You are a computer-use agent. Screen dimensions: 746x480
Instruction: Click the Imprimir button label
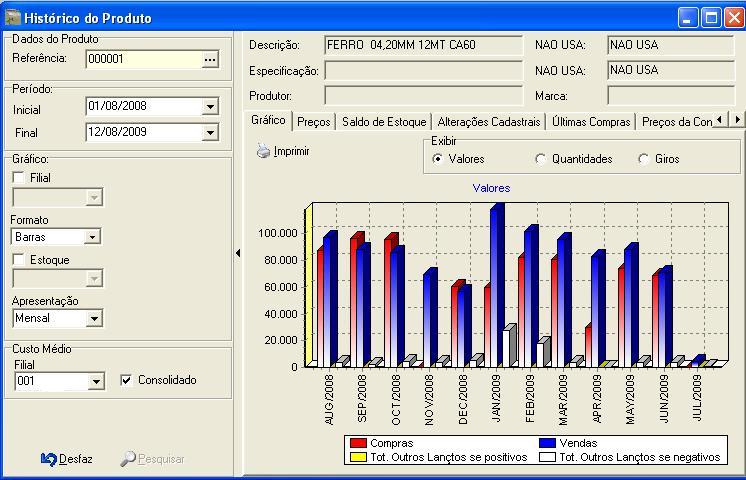pyautogui.click(x=292, y=151)
